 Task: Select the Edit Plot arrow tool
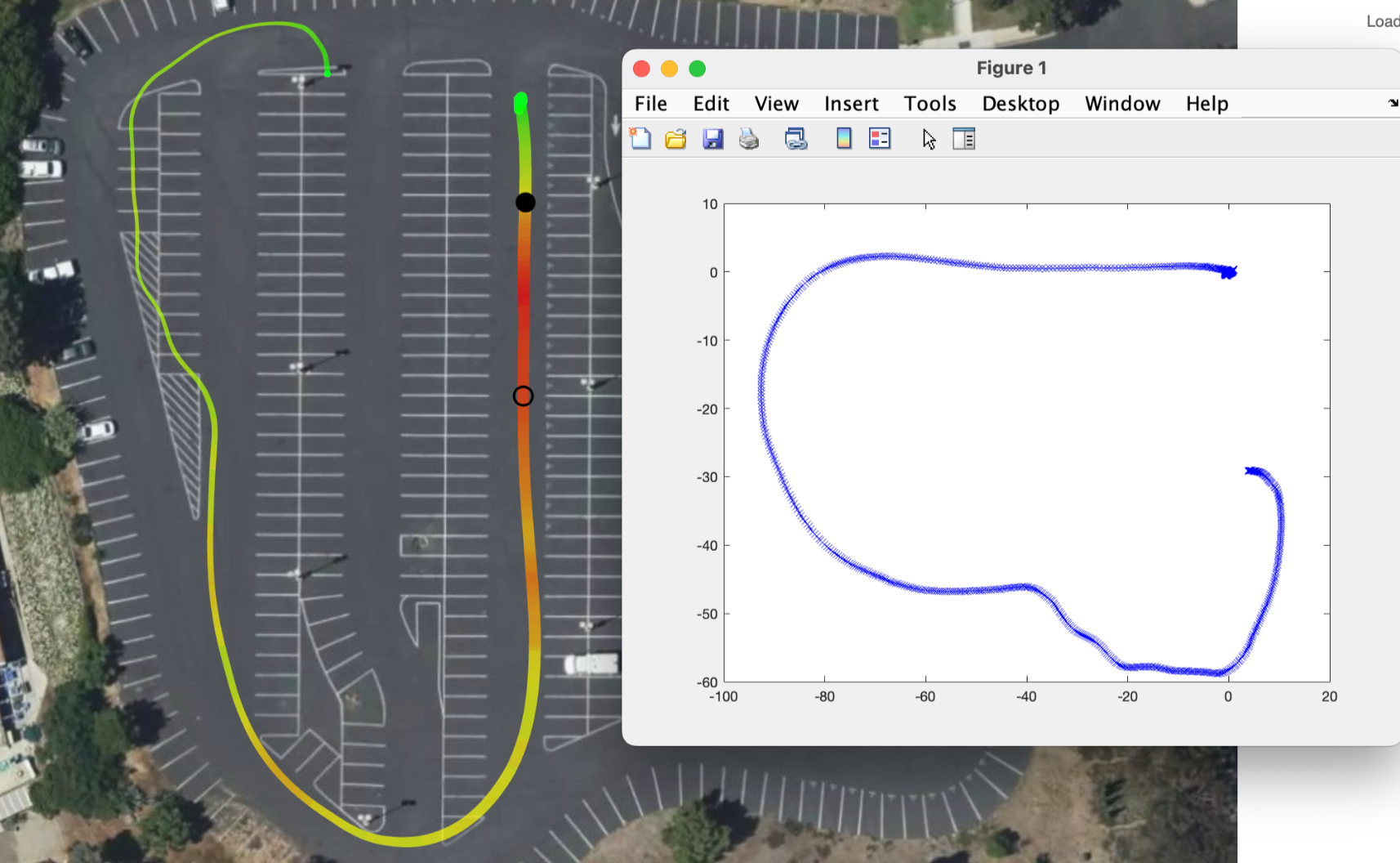(x=930, y=140)
